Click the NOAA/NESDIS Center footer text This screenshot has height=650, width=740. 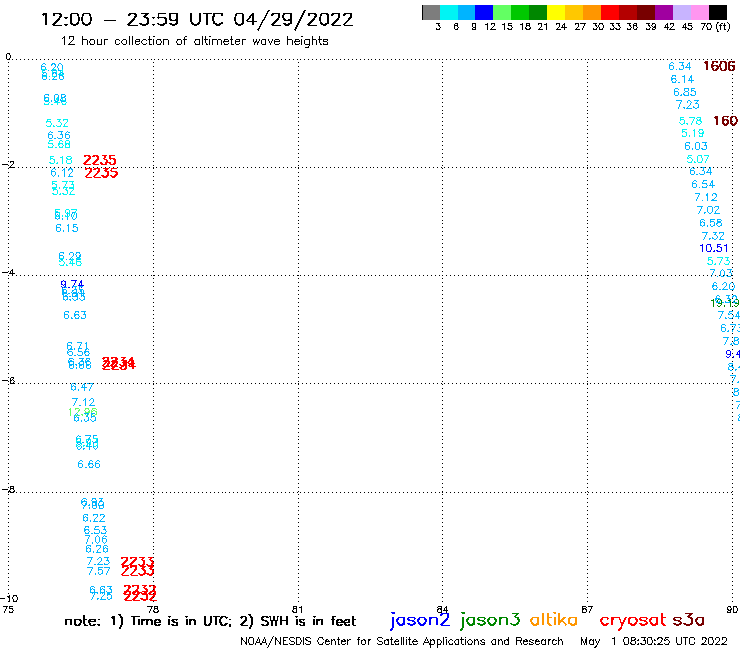point(402,641)
